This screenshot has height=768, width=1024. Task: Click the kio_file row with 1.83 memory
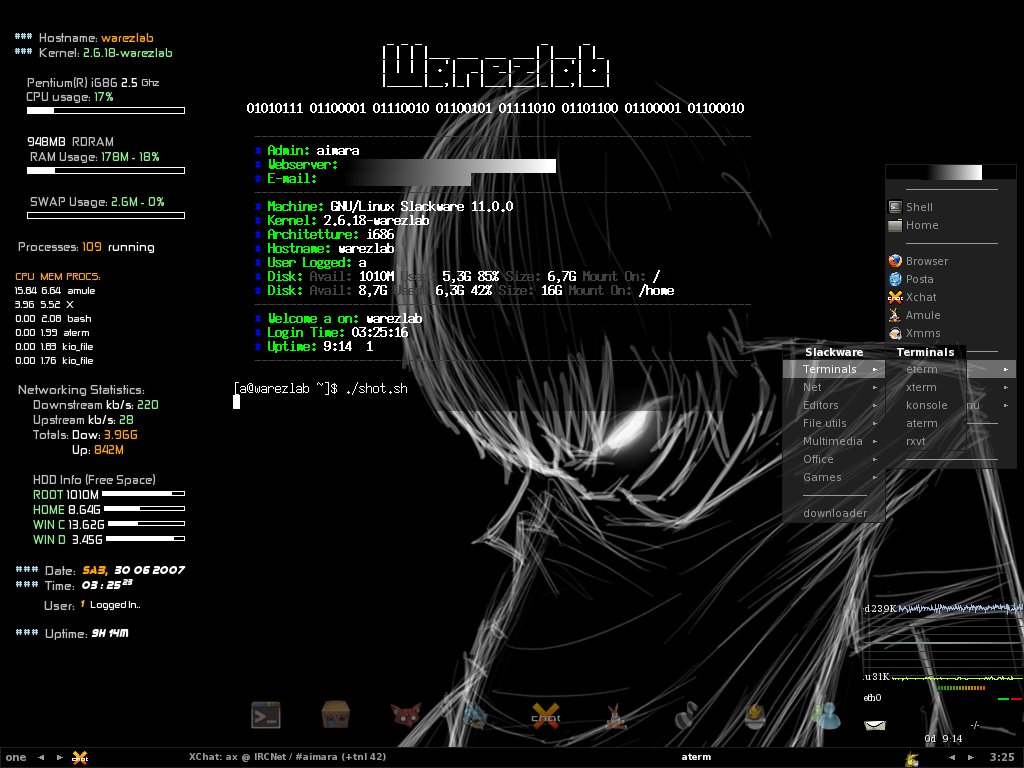tap(54, 347)
